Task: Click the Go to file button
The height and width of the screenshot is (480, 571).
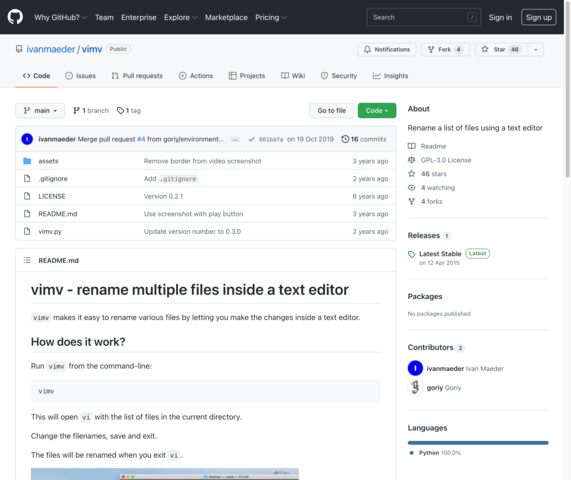Action: 331,110
